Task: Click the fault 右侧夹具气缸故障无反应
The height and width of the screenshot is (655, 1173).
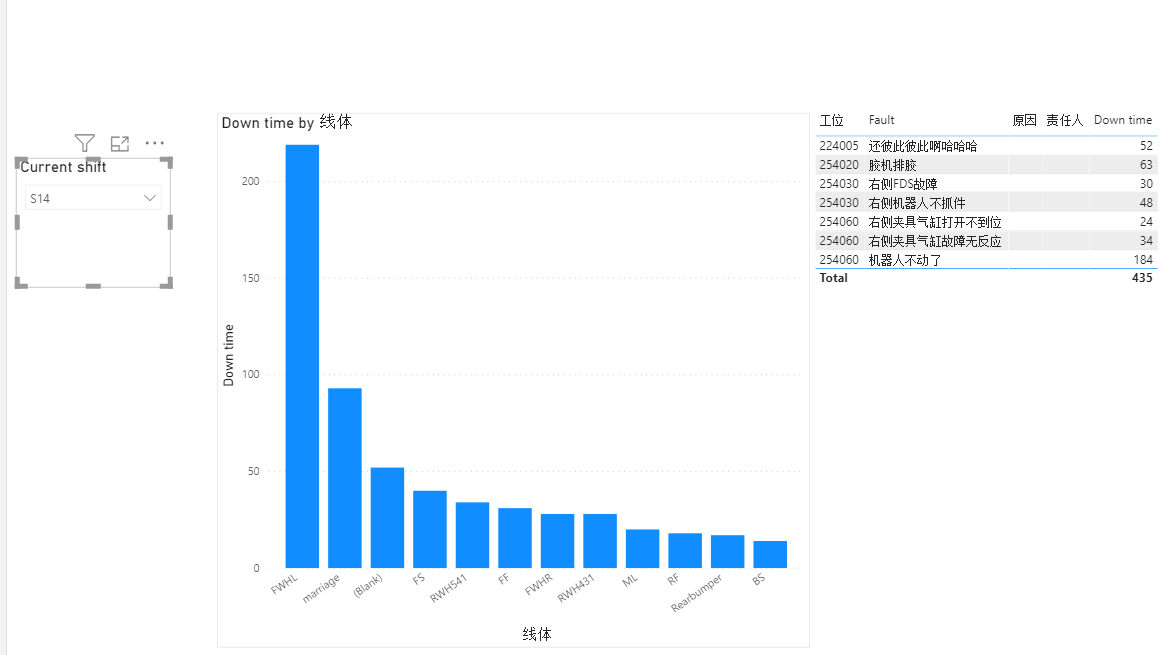Action: pyautogui.click(x=935, y=241)
